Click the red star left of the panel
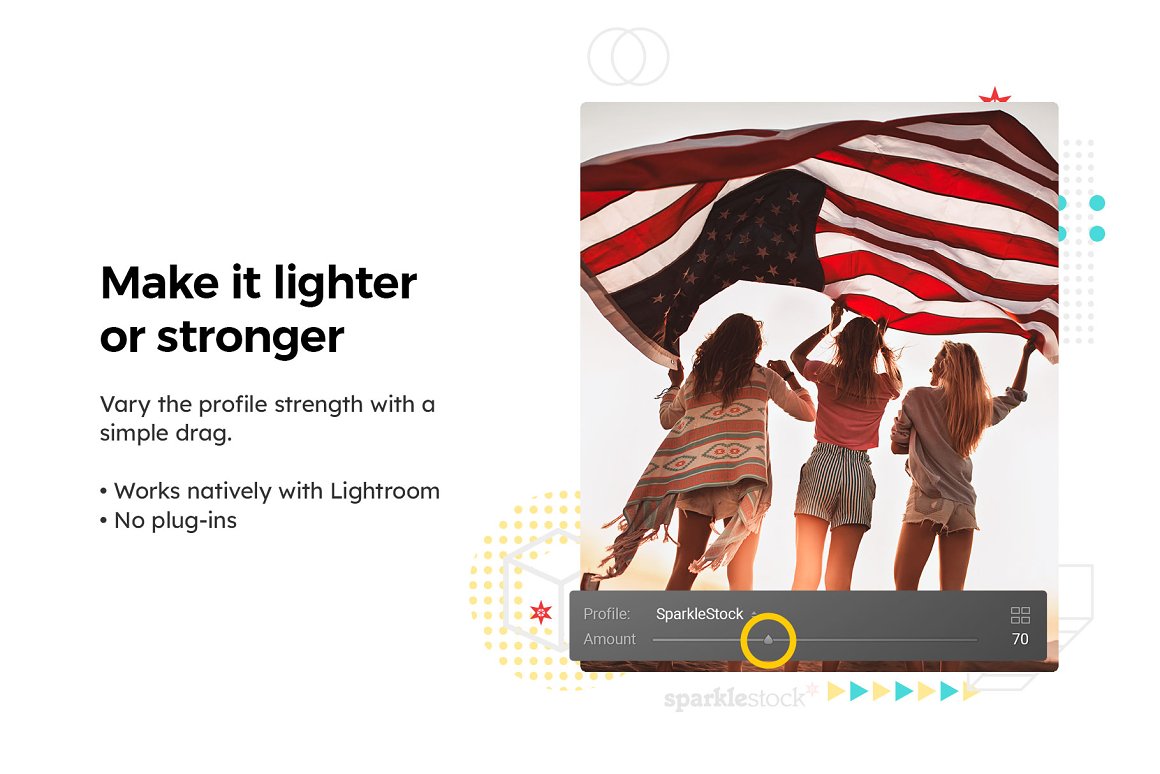Screen dimensions: 1160x774 pyautogui.click(x=541, y=613)
